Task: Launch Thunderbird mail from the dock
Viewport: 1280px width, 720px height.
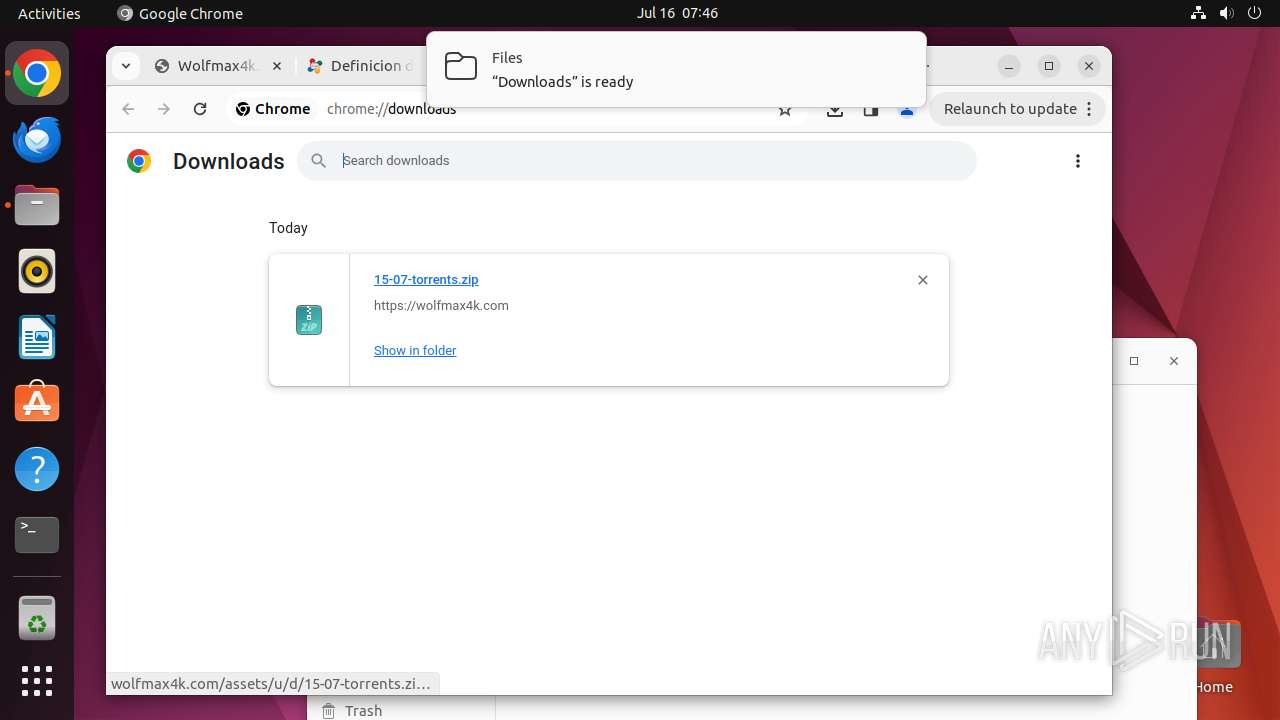Action: point(37,140)
